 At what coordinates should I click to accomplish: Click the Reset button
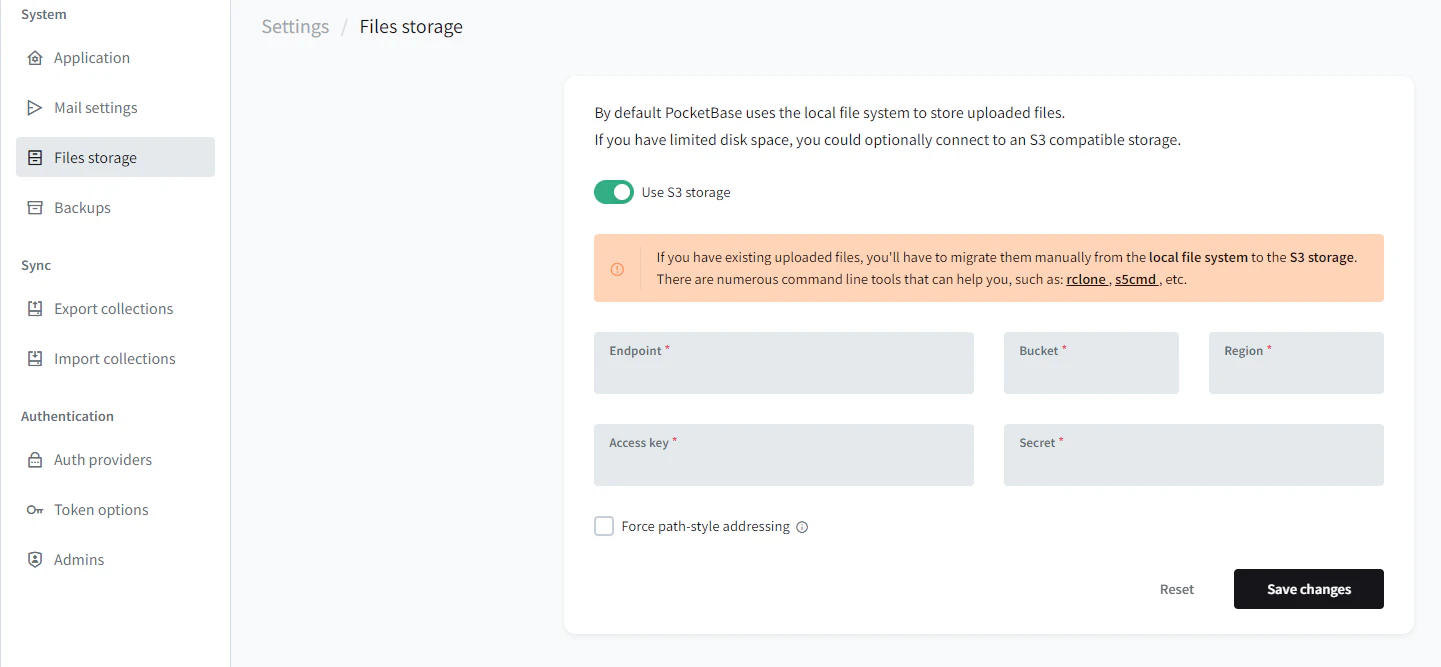[1177, 589]
